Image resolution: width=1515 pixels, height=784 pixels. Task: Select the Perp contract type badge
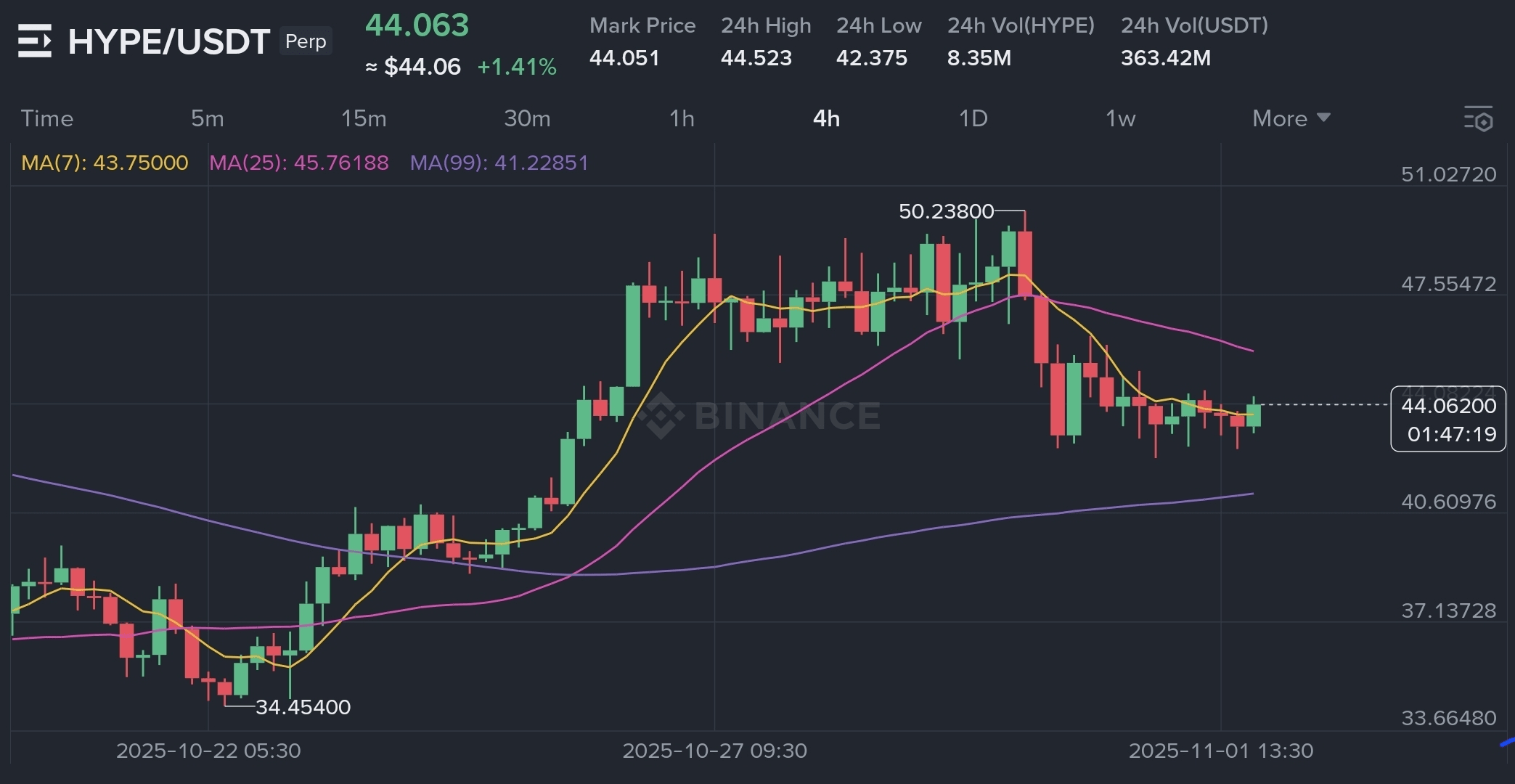[306, 41]
